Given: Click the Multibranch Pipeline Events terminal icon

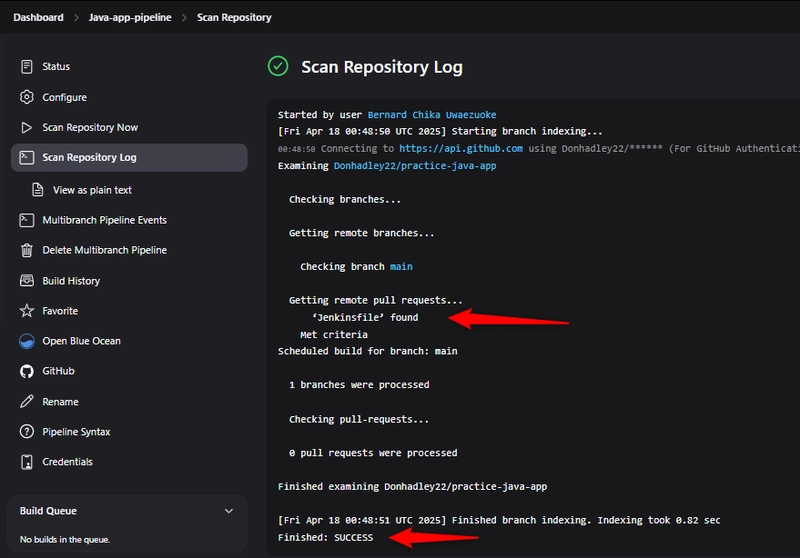Looking at the screenshot, I should tap(27, 220).
